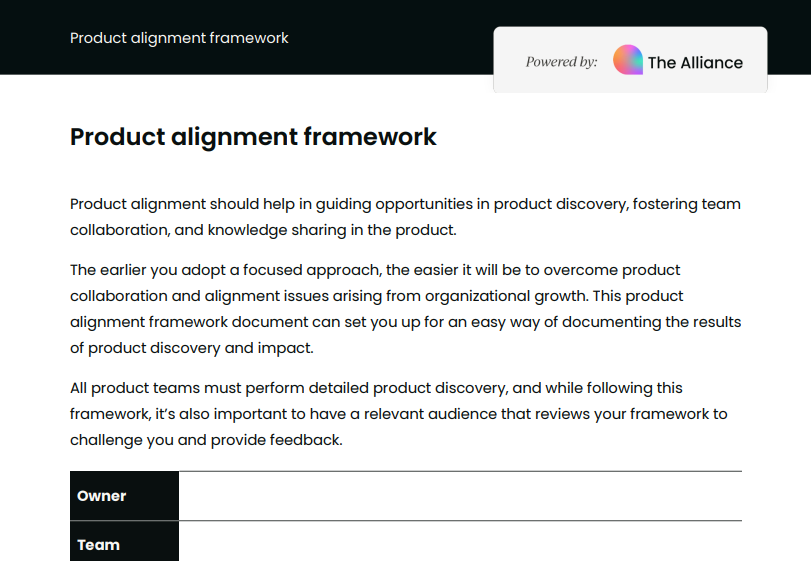Click the empty field next to Team
Viewport: 811px width, 561px height.
pos(460,541)
